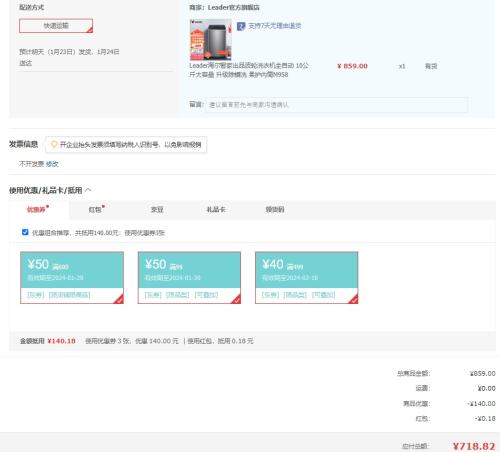Click the 配送方式 heading
500x452 pixels.
click(x=31, y=7)
